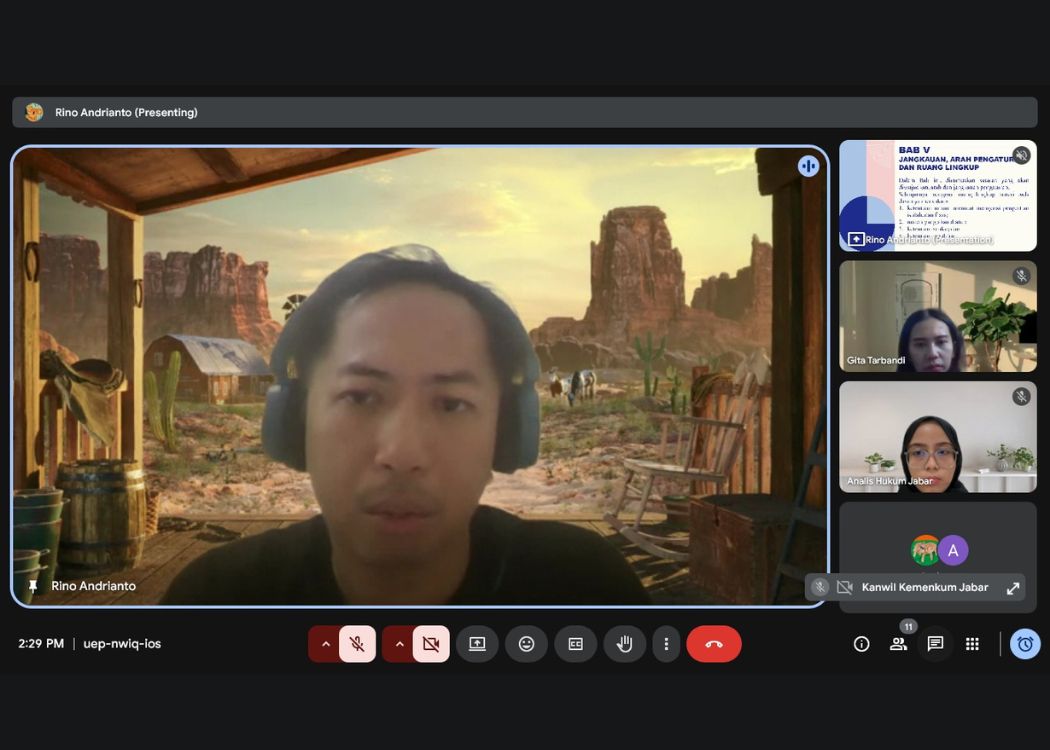Expand Kanwil Kemenkum Jabar tile to fullscreen
This screenshot has width=1050, height=750.
(1013, 588)
